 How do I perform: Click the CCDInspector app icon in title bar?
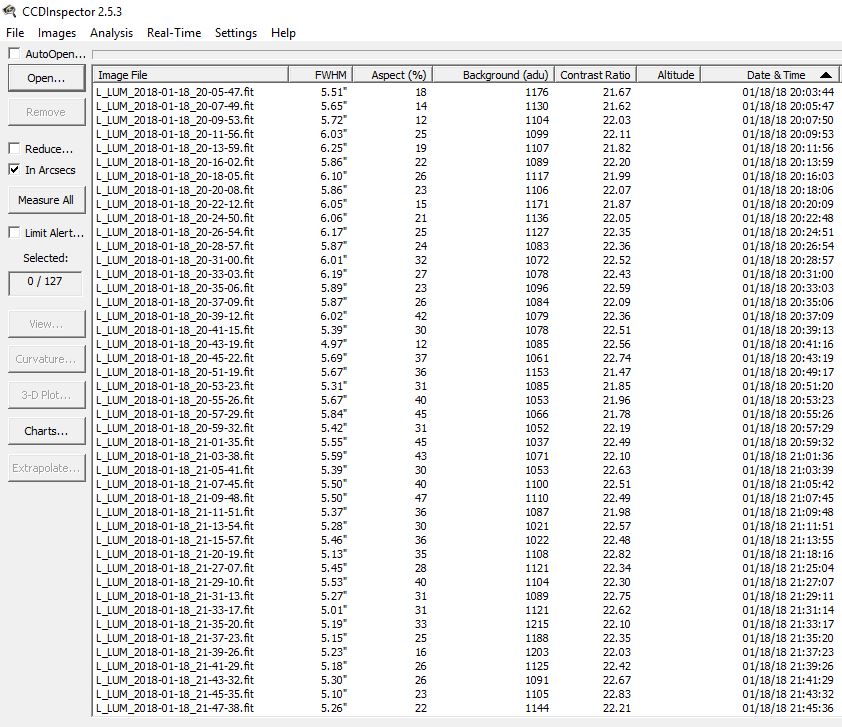10,11
